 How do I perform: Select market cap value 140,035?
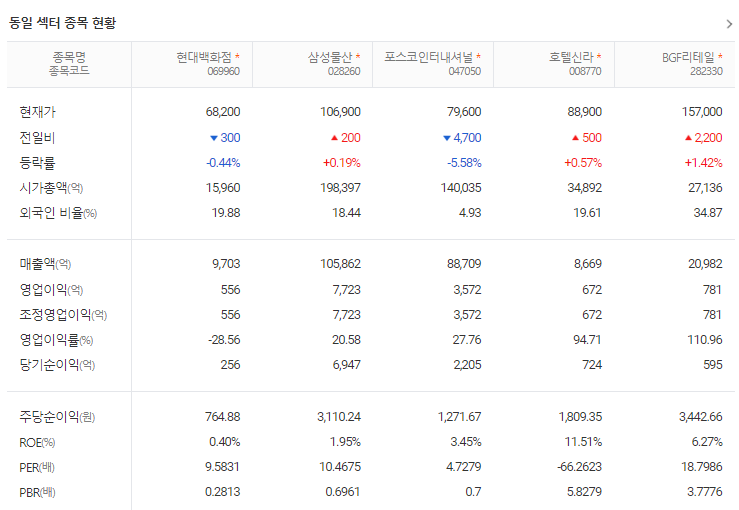click(x=461, y=188)
